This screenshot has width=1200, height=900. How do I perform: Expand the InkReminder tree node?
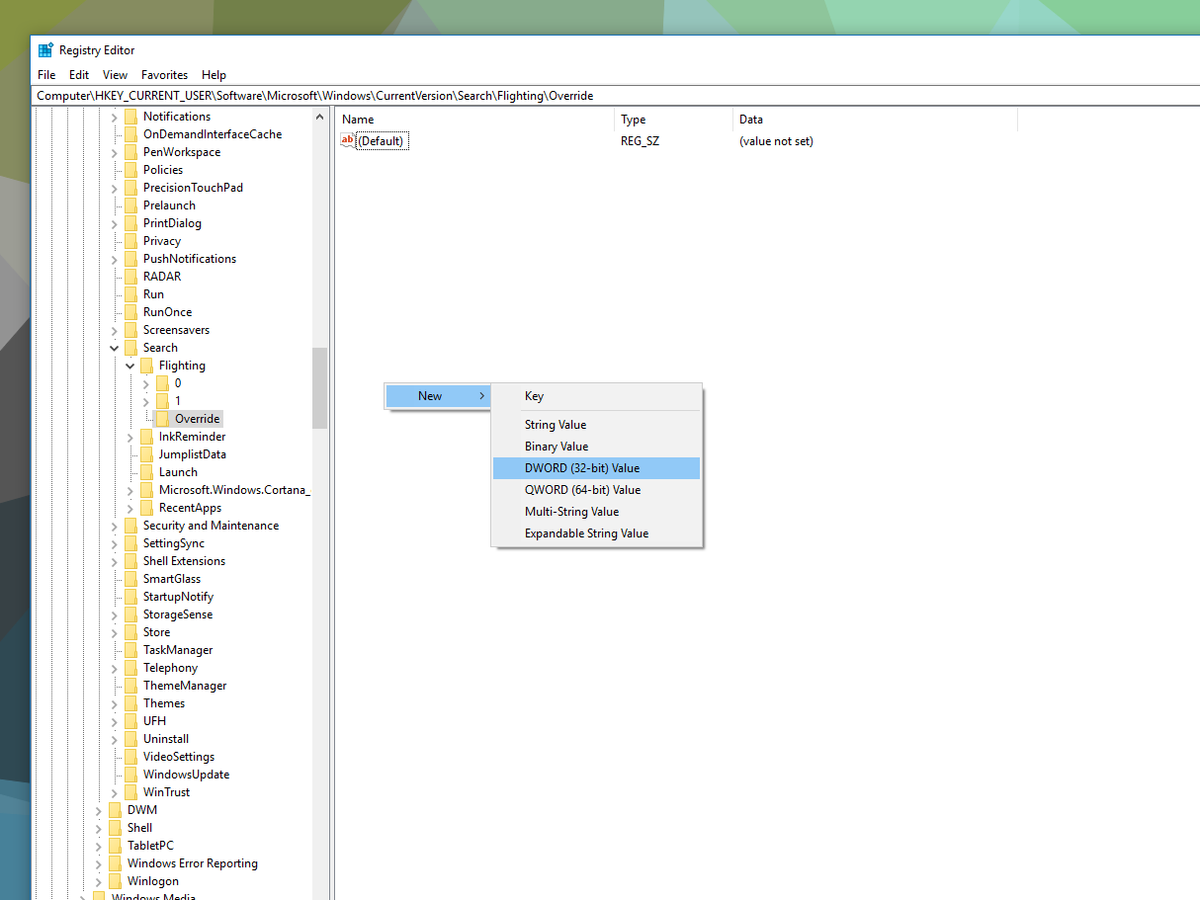point(129,436)
